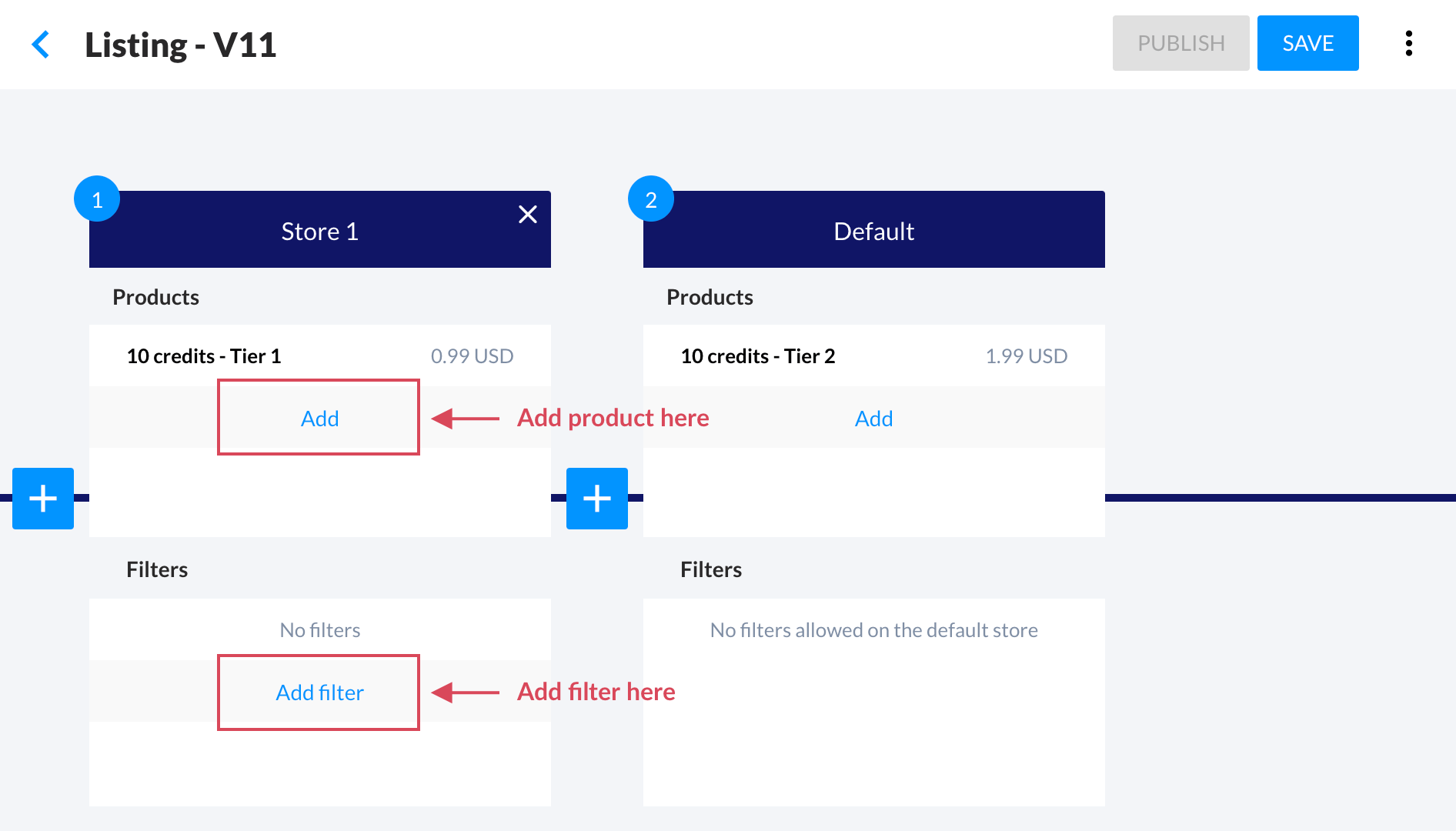Click the 1.99 USD price
The width and height of the screenshot is (1456, 831).
[1026, 356]
